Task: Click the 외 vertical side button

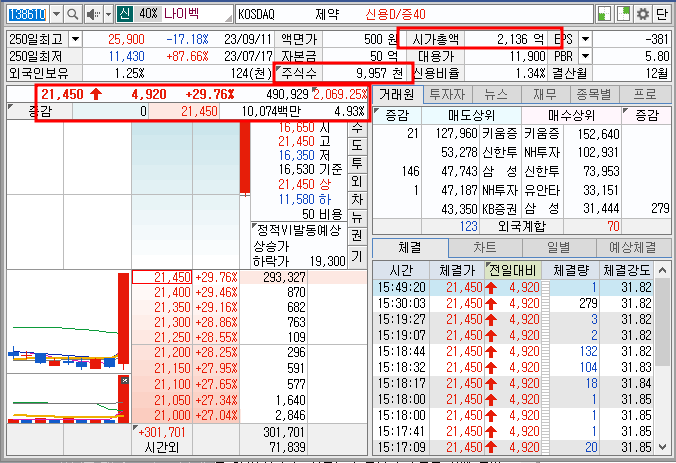Action: (357, 181)
